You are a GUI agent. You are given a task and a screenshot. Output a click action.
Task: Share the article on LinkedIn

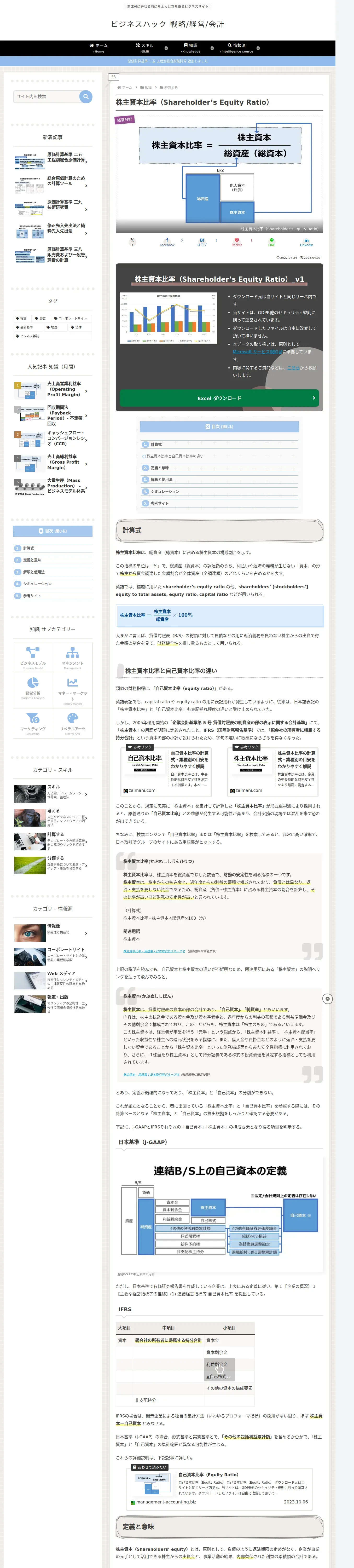click(x=306, y=242)
